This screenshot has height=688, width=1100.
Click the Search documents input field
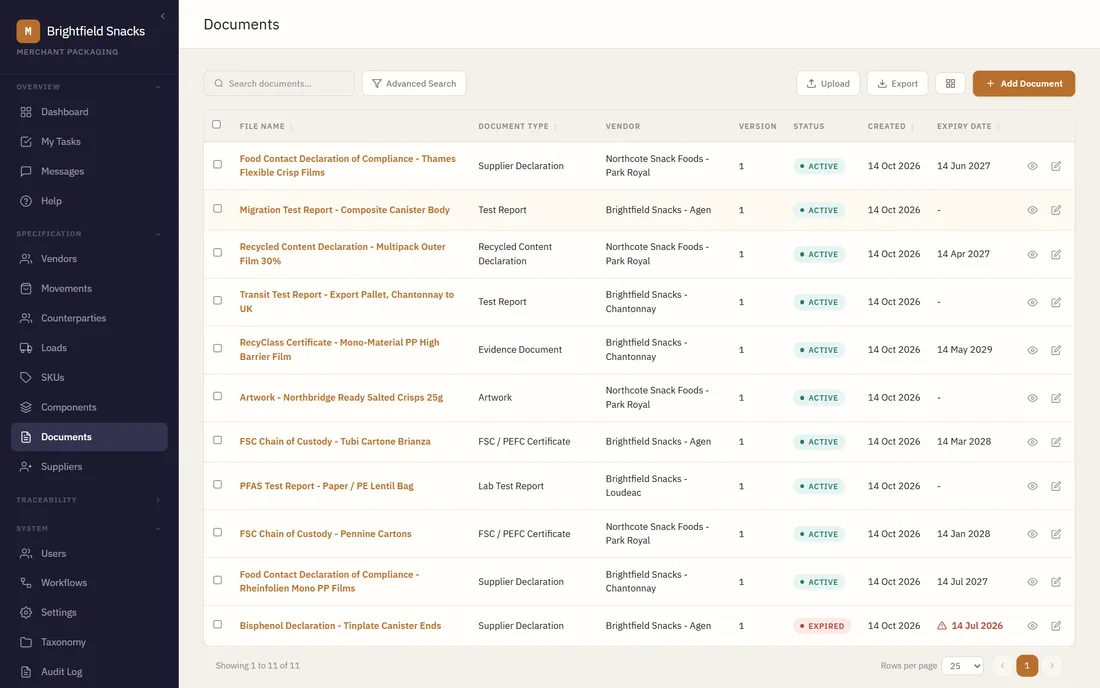click(x=279, y=83)
